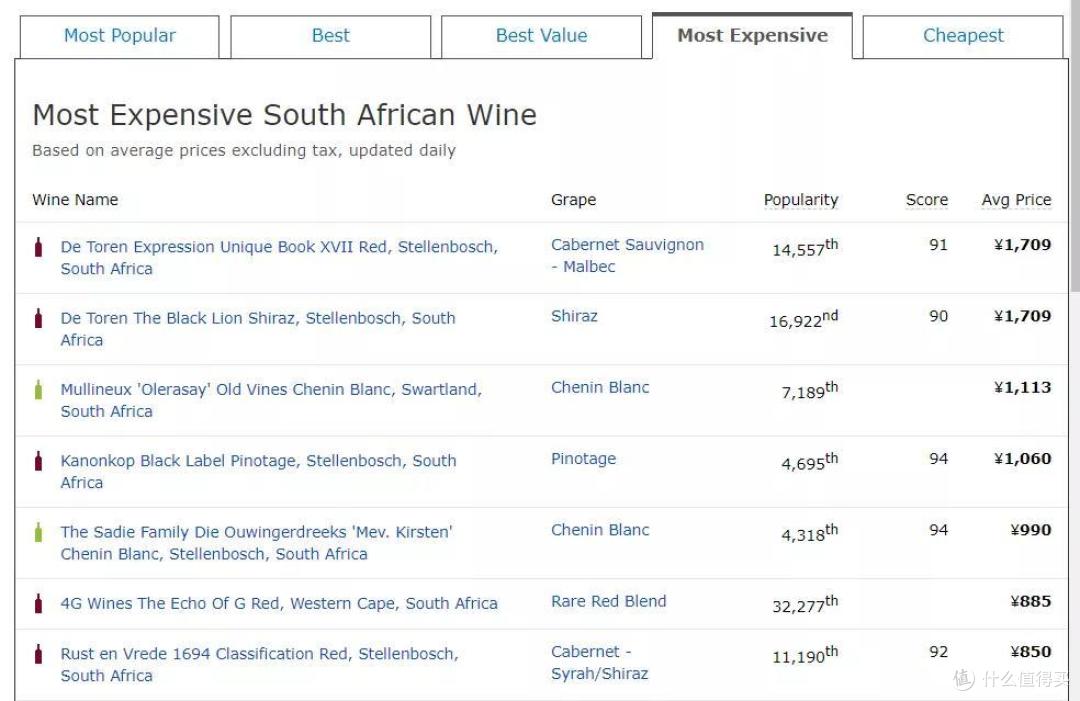Click the red bottle icon beside Rust en Vrede

pos(39,654)
